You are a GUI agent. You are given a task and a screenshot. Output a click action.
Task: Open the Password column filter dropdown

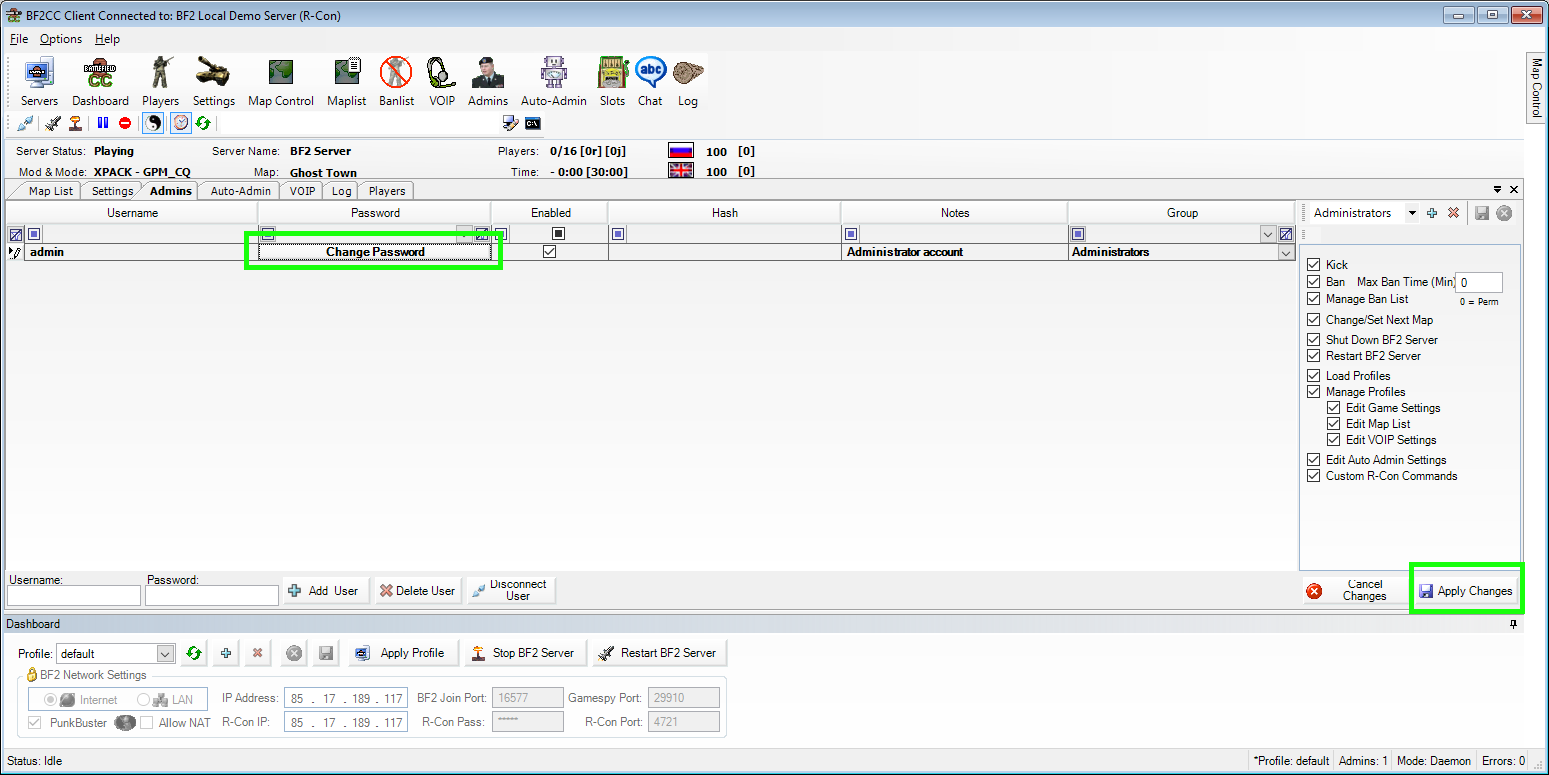coord(464,234)
